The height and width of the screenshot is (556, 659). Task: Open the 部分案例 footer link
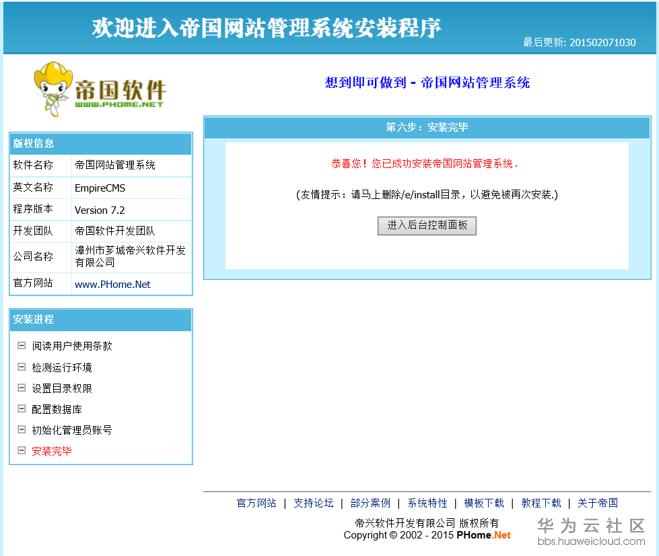tap(370, 503)
